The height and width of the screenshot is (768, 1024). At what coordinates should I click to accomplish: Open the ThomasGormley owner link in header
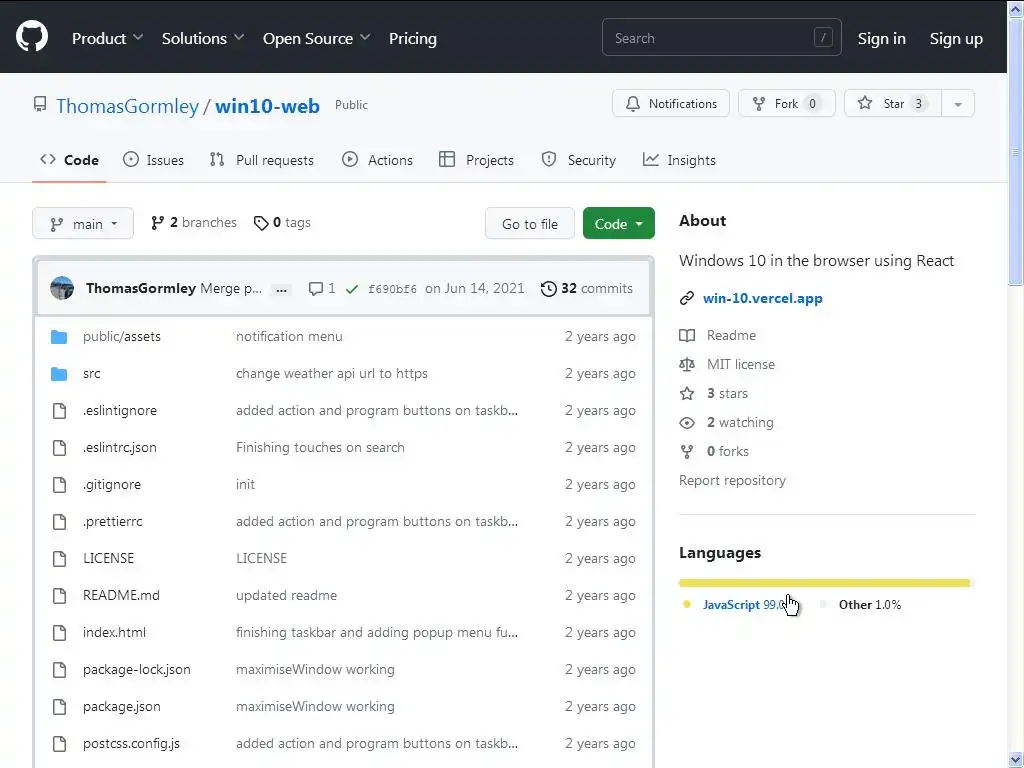pyautogui.click(x=127, y=106)
